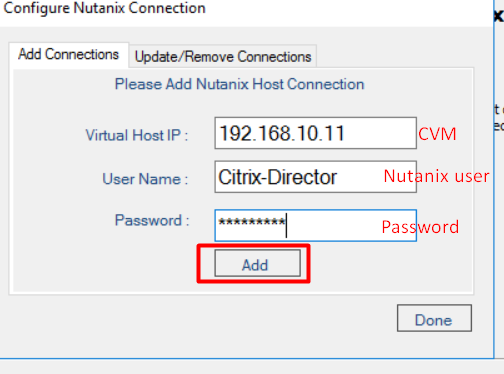Image resolution: width=504 pixels, height=374 pixels.
Task: Focus the User Name text box
Action: (315, 177)
